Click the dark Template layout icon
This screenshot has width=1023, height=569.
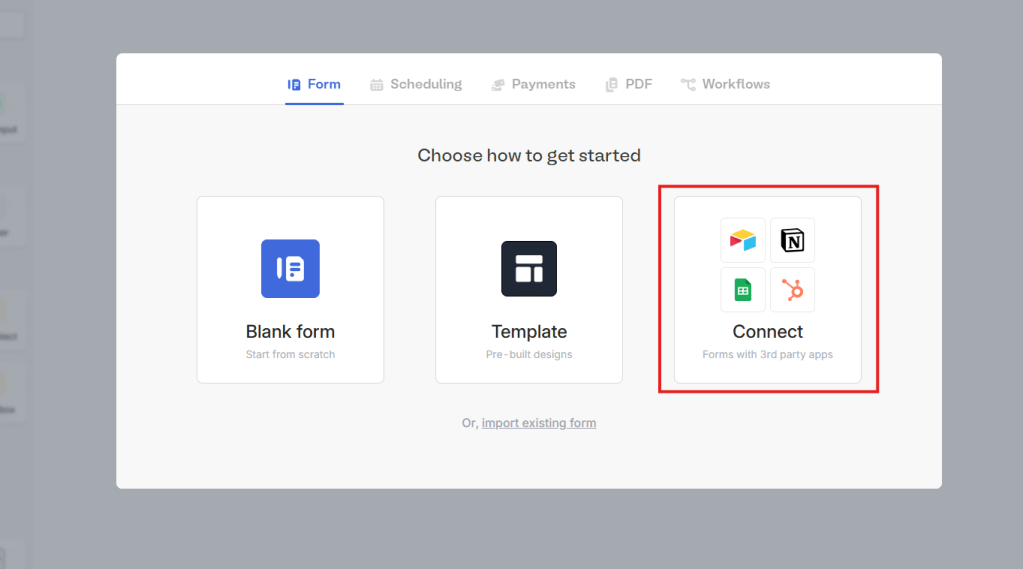click(x=529, y=268)
